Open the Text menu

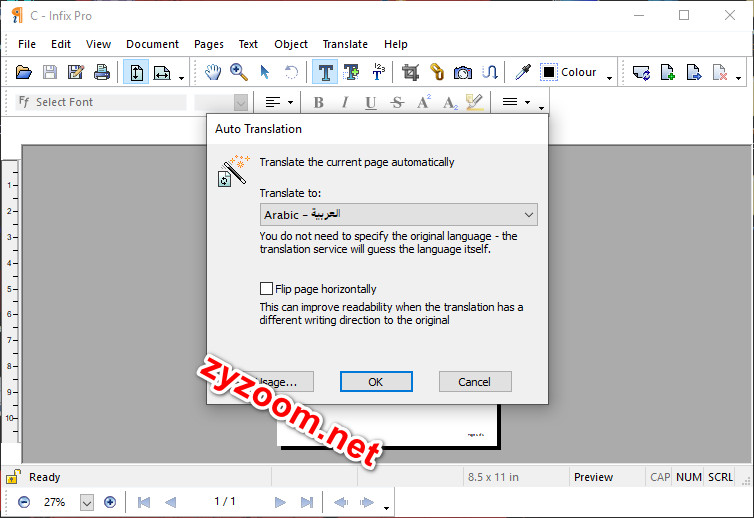point(248,44)
